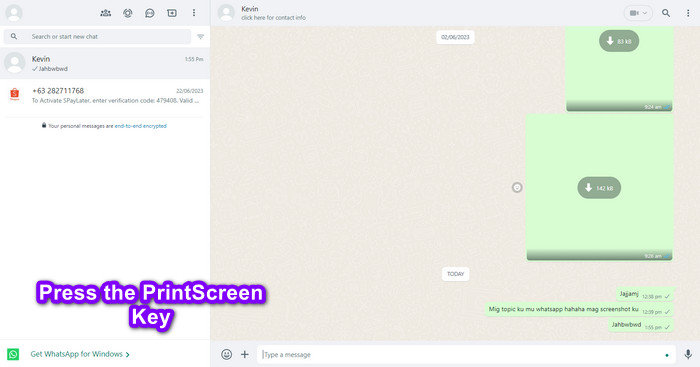The height and width of the screenshot is (367, 700).
Task: Open the sidebar menu with three dots
Action: tap(194, 13)
